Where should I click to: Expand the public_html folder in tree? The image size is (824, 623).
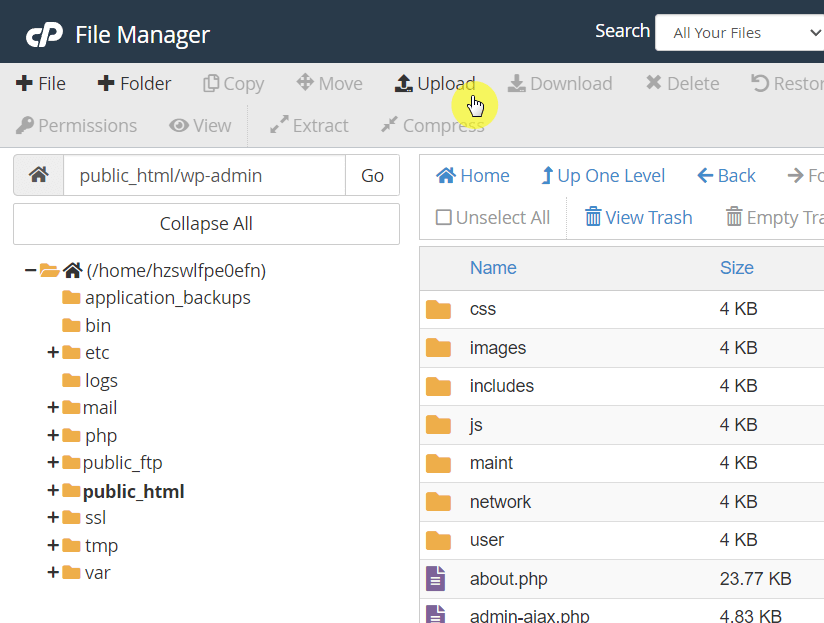tap(53, 491)
